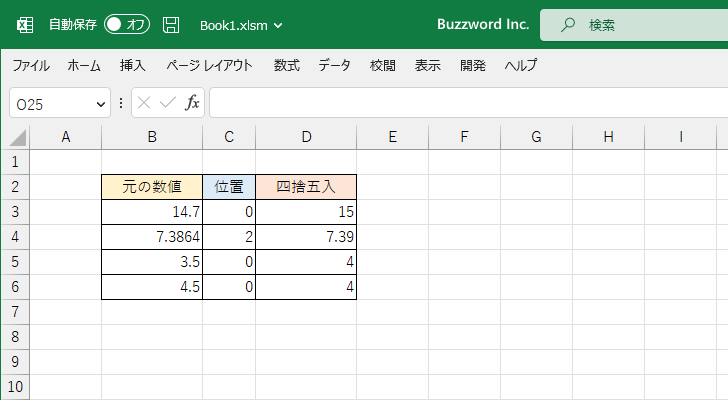
Task: Select cell containing 14.7
Action: [x=152, y=212]
